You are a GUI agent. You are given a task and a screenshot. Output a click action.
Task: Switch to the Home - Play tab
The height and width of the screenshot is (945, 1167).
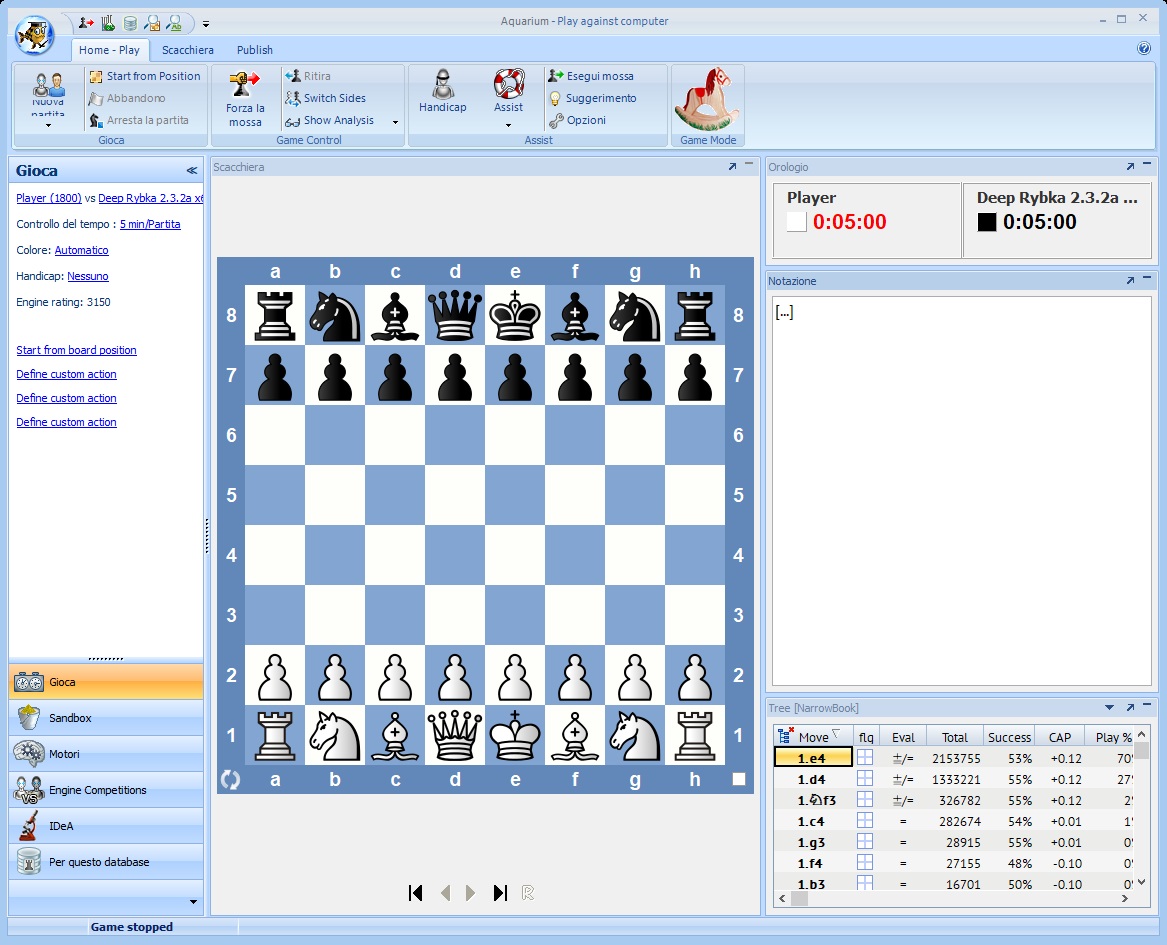coord(109,50)
